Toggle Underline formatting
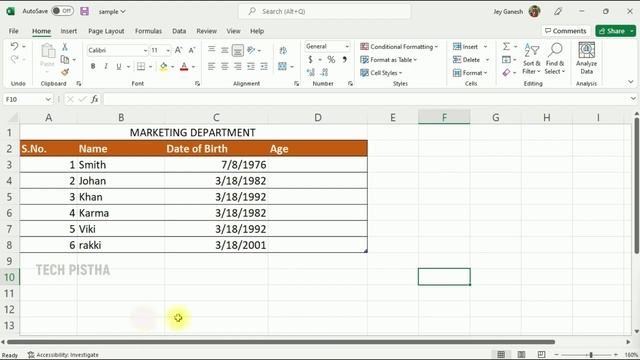This screenshot has width=640, height=360. 118,66
